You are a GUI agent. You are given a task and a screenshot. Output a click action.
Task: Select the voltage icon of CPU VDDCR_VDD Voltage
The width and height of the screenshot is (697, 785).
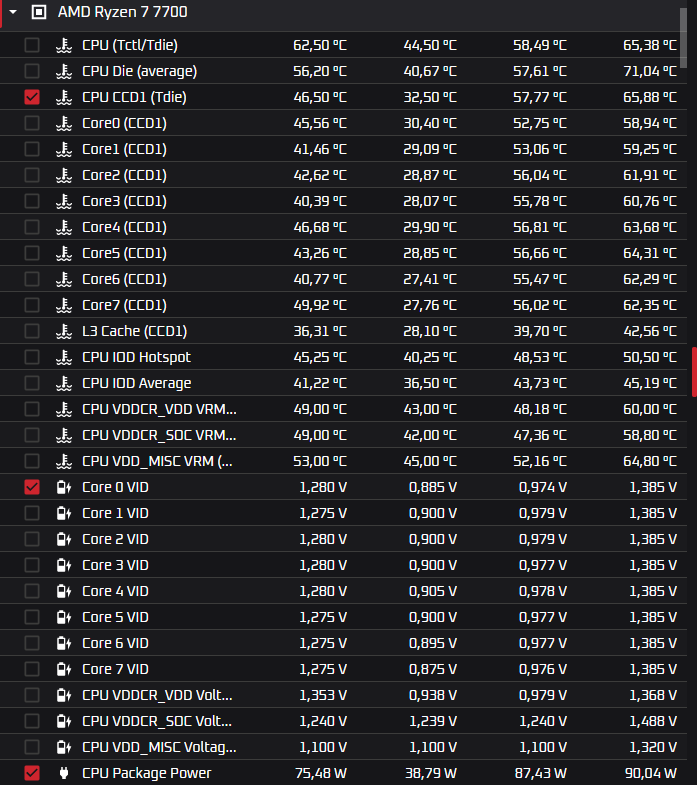click(x=64, y=695)
